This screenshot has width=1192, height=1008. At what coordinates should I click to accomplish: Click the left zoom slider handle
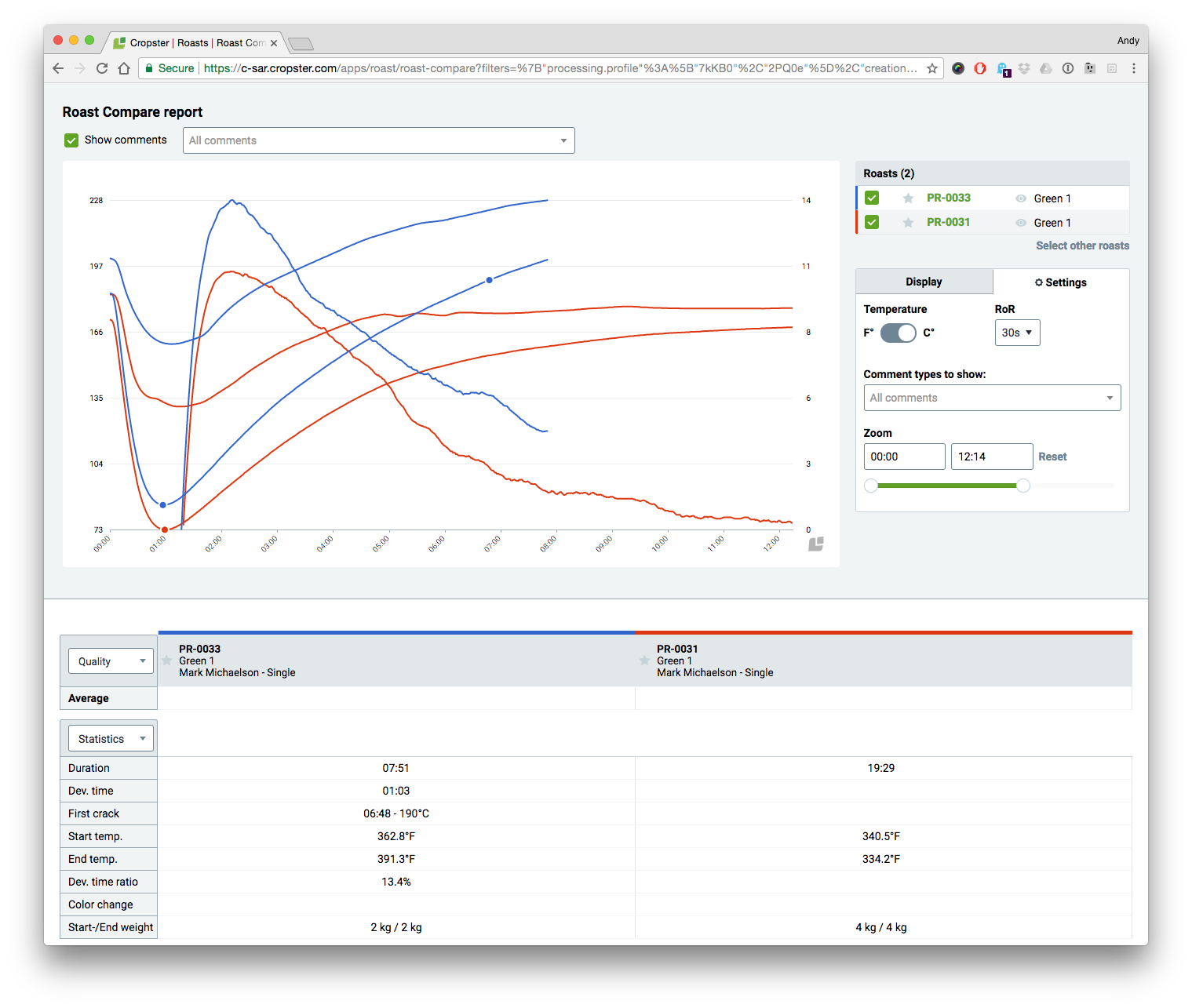[x=871, y=486]
